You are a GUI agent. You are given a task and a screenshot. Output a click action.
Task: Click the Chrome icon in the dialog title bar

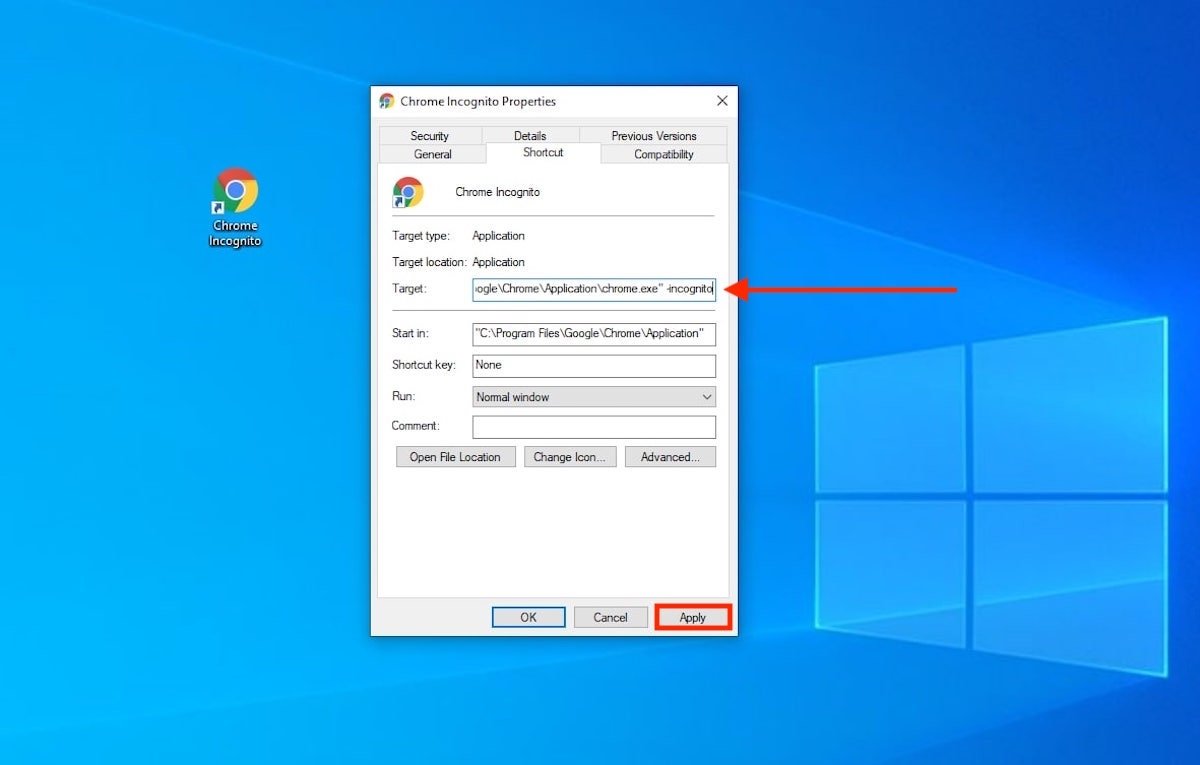click(x=387, y=101)
